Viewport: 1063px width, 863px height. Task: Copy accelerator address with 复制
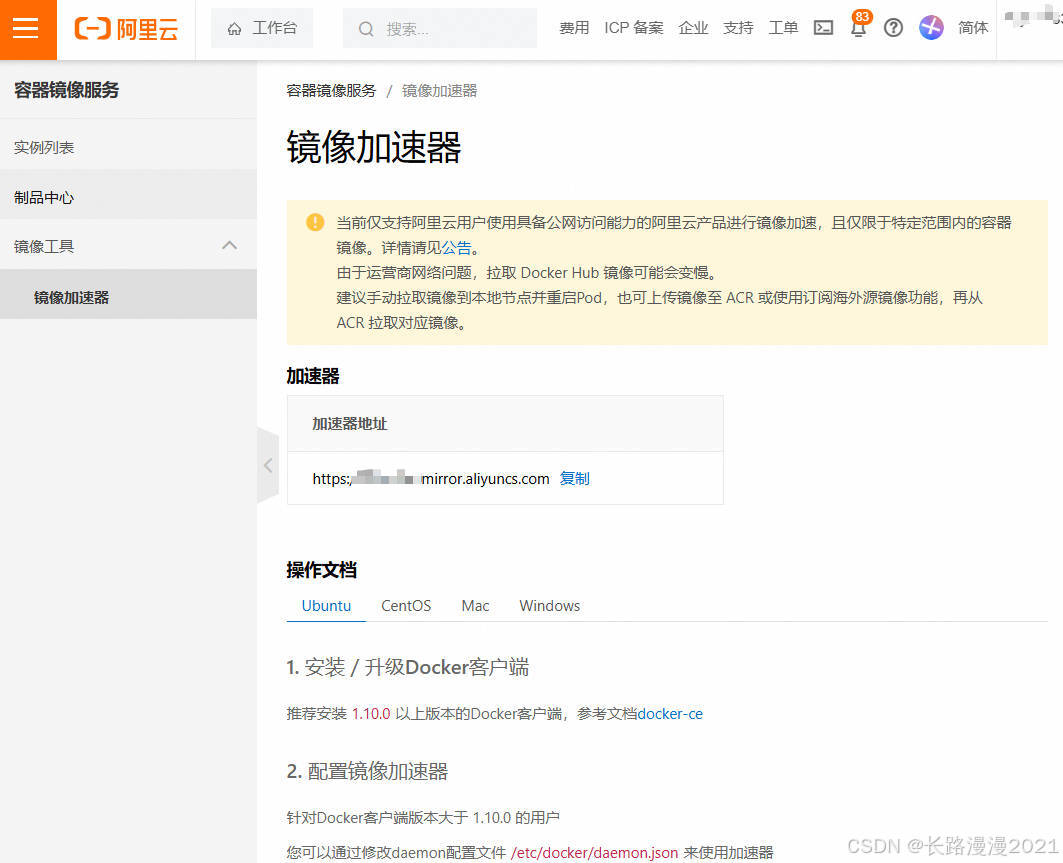(x=574, y=479)
